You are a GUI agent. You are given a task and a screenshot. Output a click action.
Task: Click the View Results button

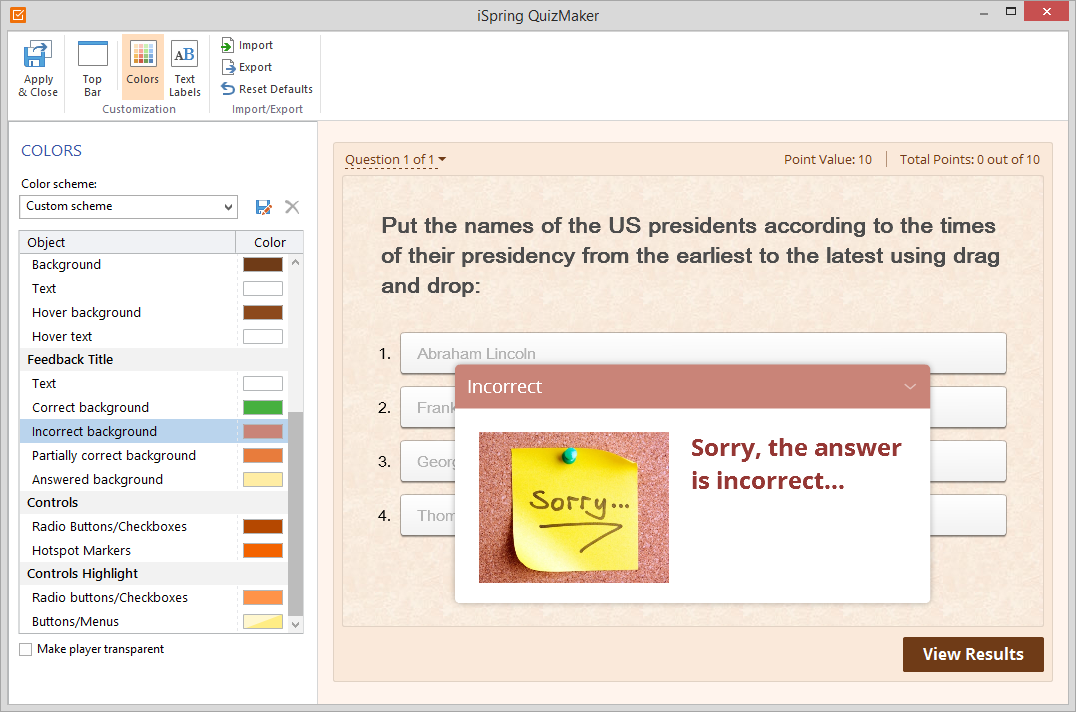[x=972, y=654]
